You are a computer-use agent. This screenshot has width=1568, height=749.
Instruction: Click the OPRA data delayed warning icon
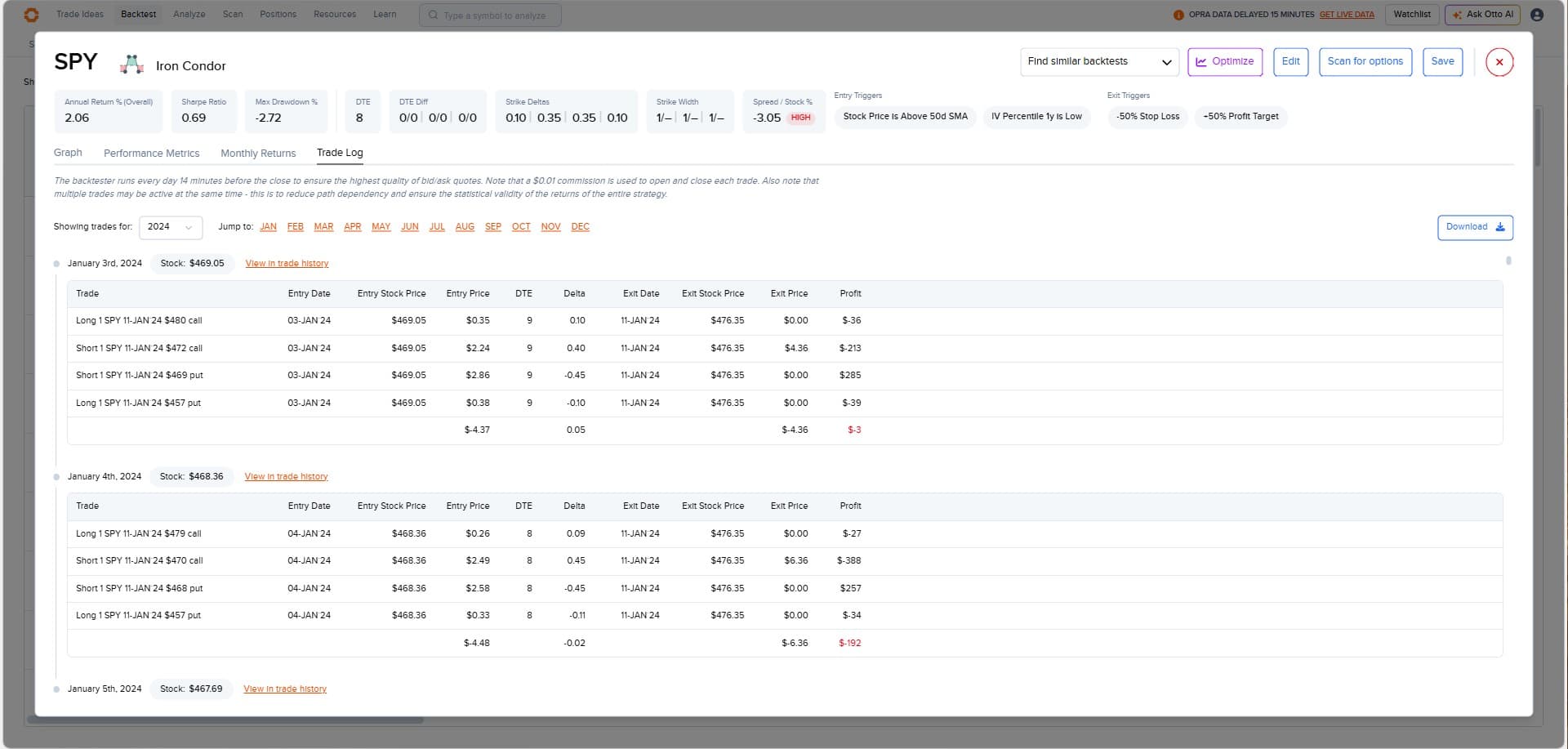(x=1178, y=15)
